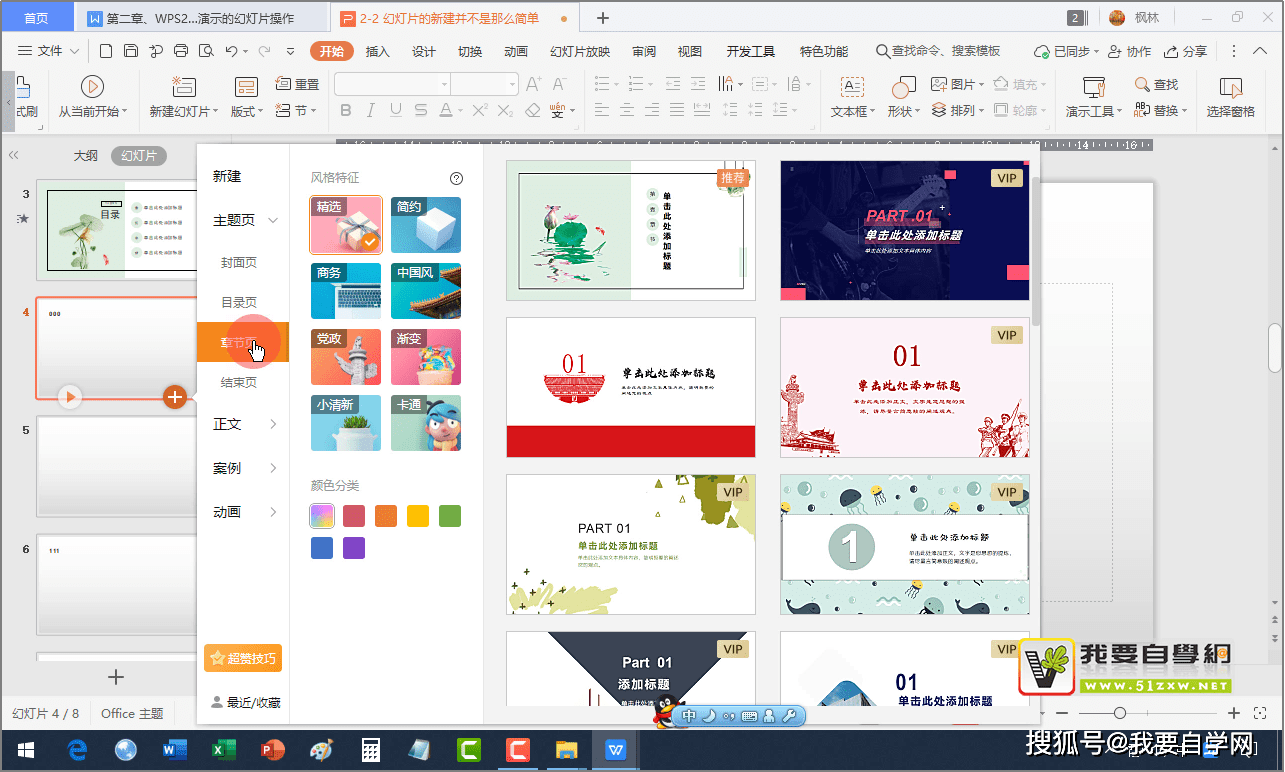Open the 幻灯片放映 ribbon tab
Image resolution: width=1285 pixels, height=772 pixels.
(580, 51)
